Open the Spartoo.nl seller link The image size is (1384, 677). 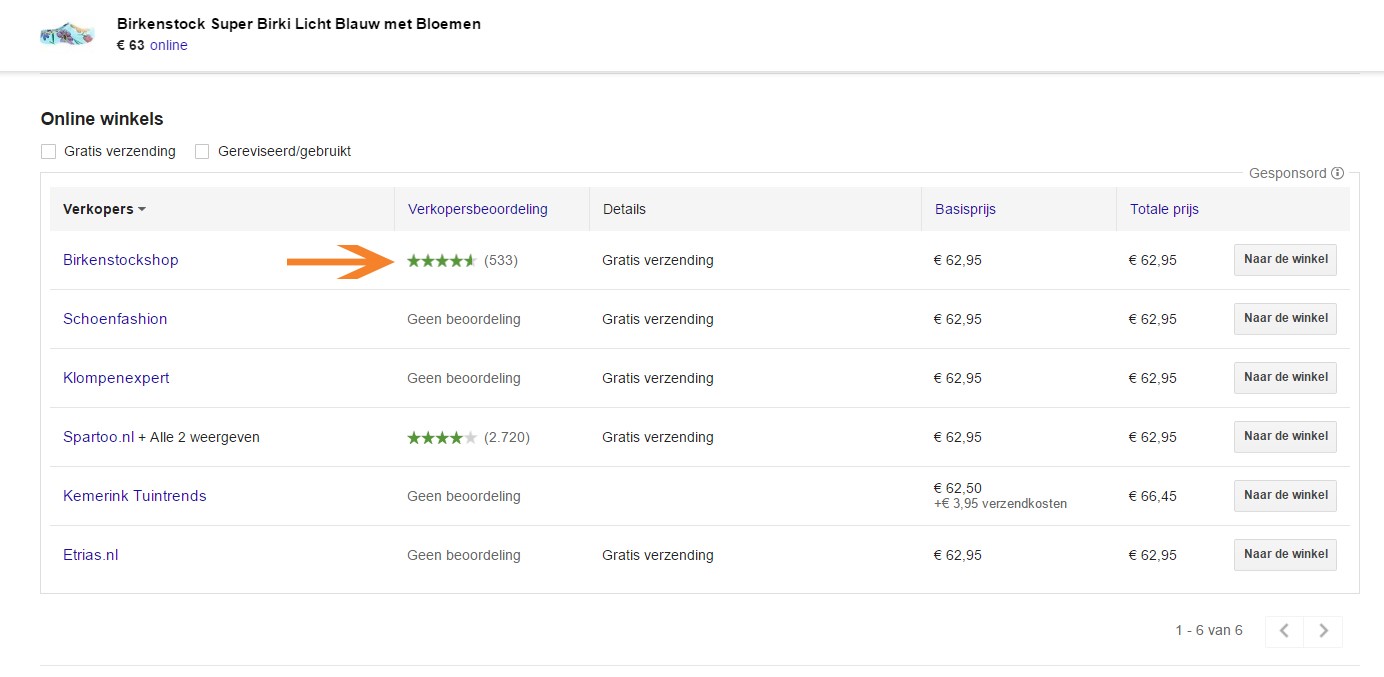tap(98, 437)
